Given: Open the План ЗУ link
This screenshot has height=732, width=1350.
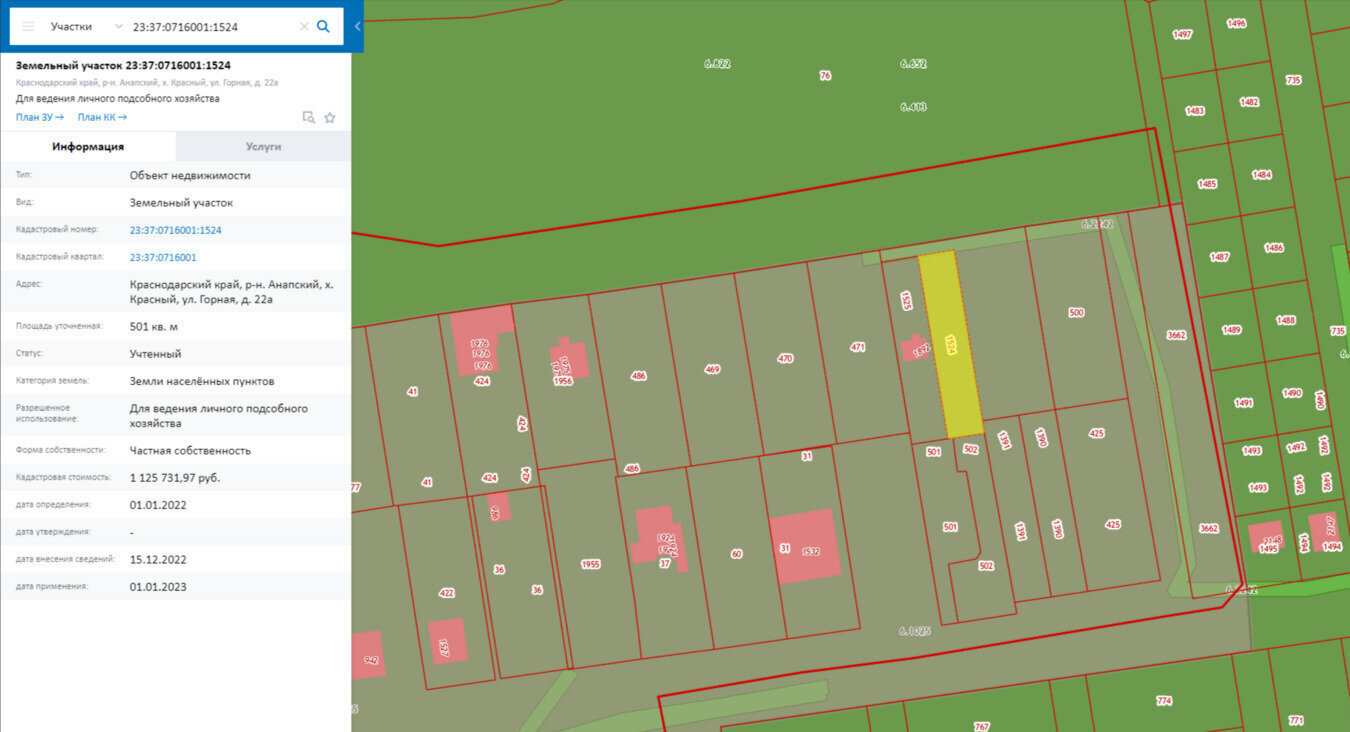Looking at the screenshot, I should tap(40, 117).
